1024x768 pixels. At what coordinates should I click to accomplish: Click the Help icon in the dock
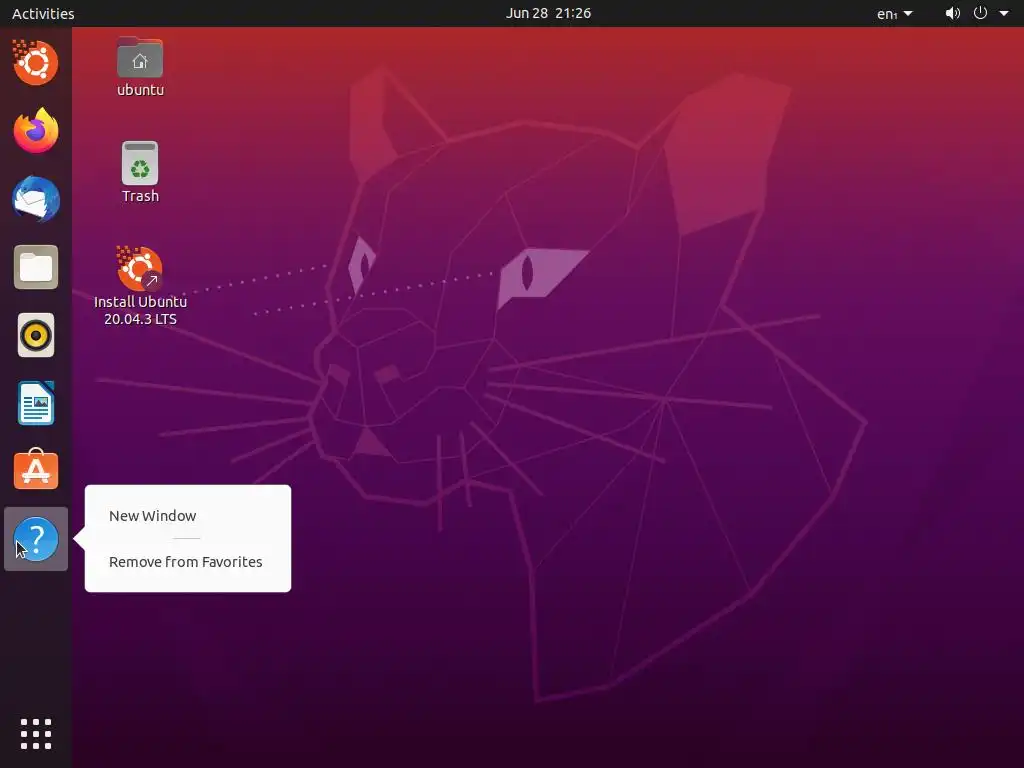tap(36, 539)
